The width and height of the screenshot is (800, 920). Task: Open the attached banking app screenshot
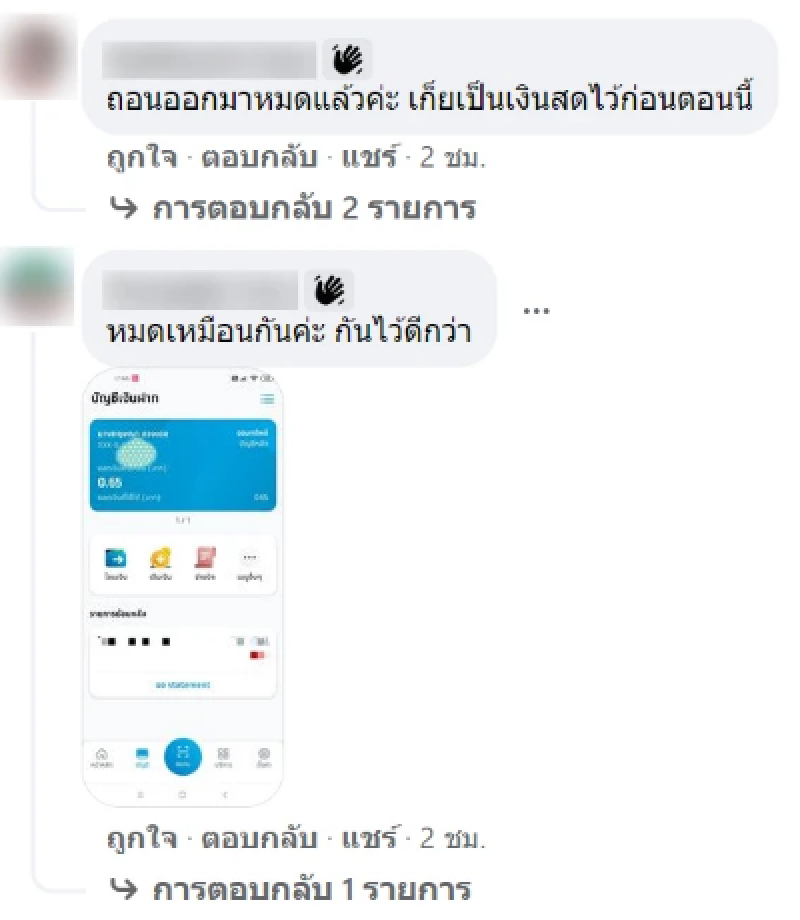pyautogui.click(x=183, y=587)
